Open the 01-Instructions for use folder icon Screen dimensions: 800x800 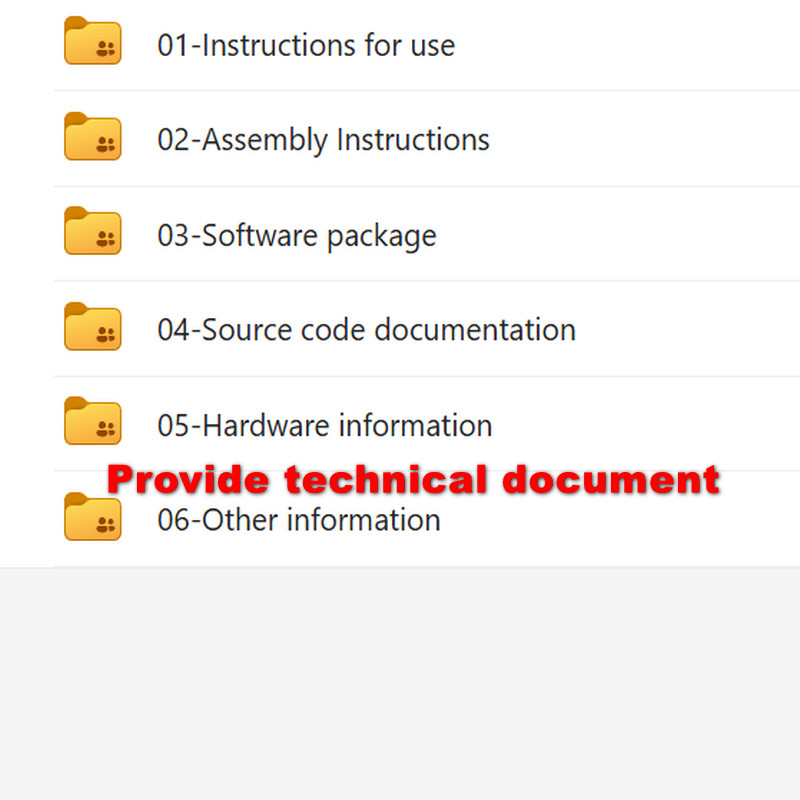click(x=92, y=41)
